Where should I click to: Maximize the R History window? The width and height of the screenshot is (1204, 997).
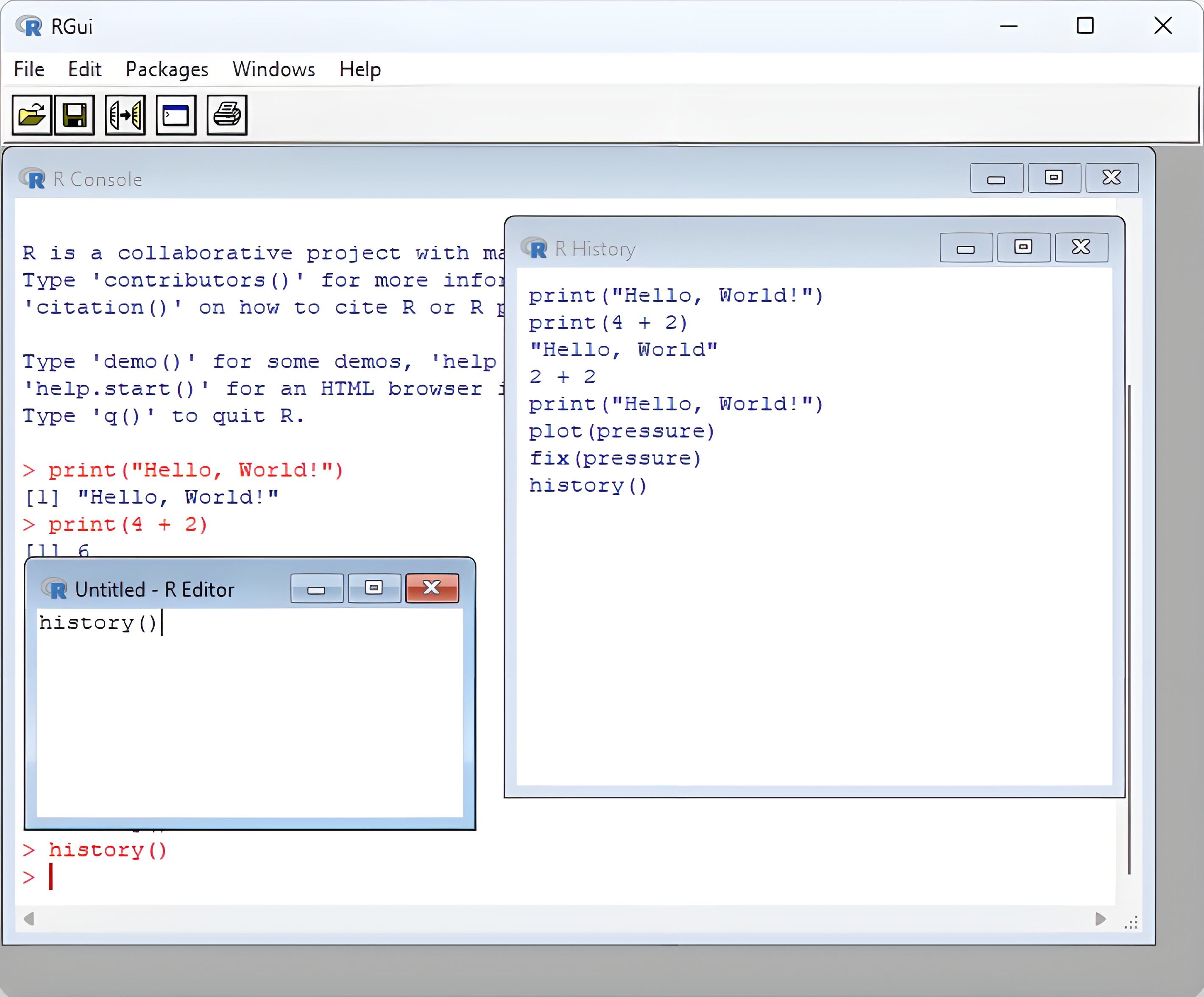point(1023,248)
